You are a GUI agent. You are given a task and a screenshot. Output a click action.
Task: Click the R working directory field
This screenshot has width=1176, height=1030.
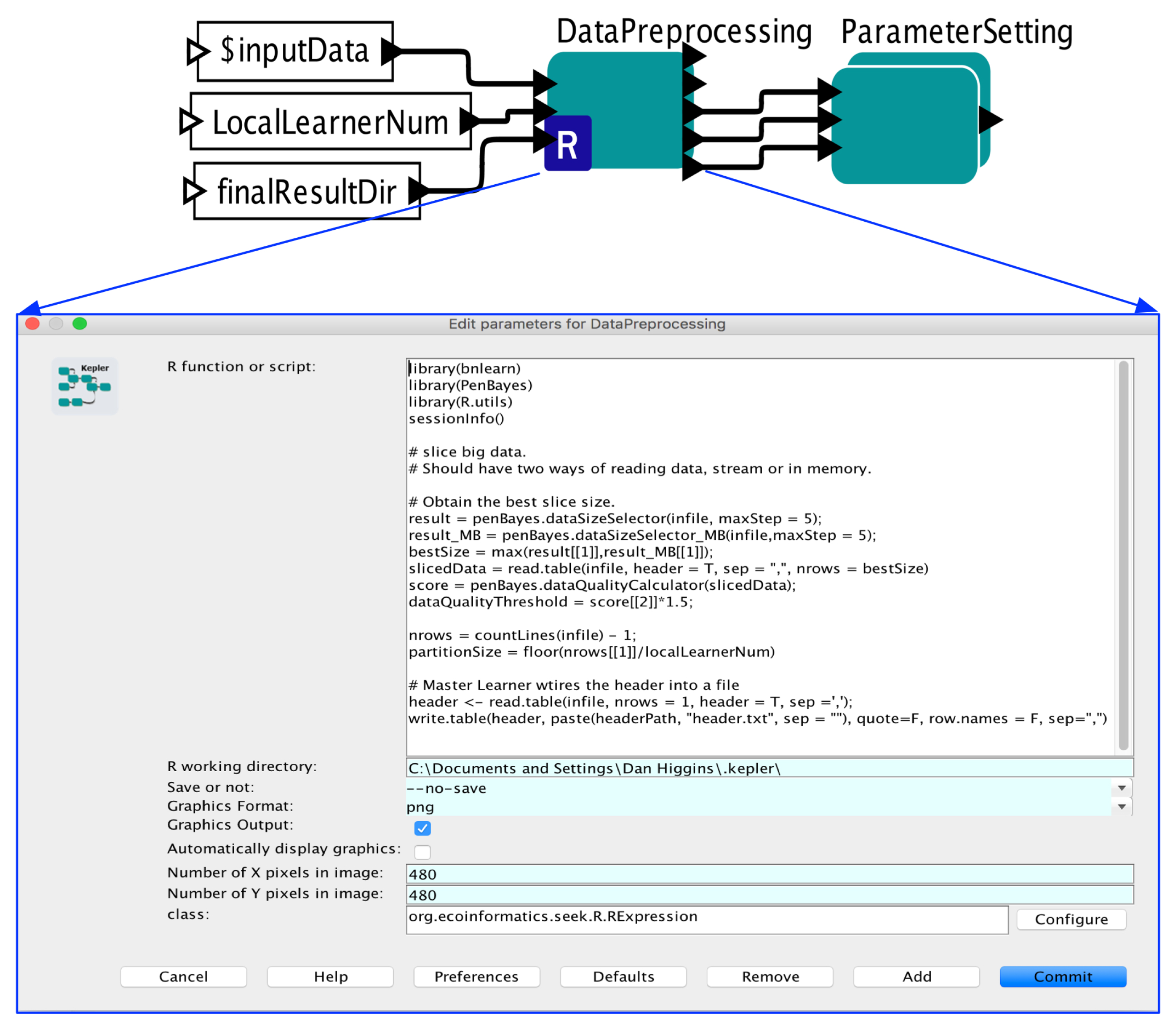(x=769, y=769)
